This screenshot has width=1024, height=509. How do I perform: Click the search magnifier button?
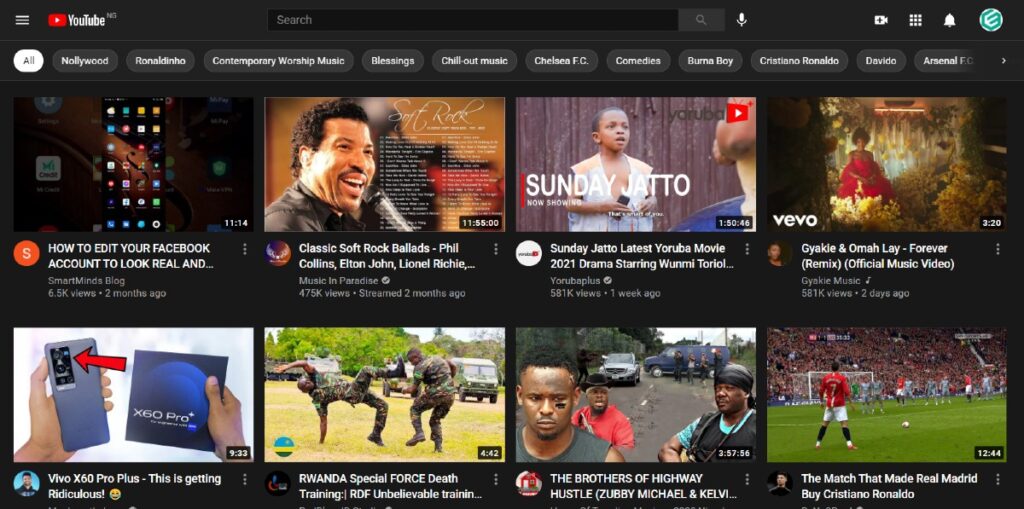[x=701, y=20]
